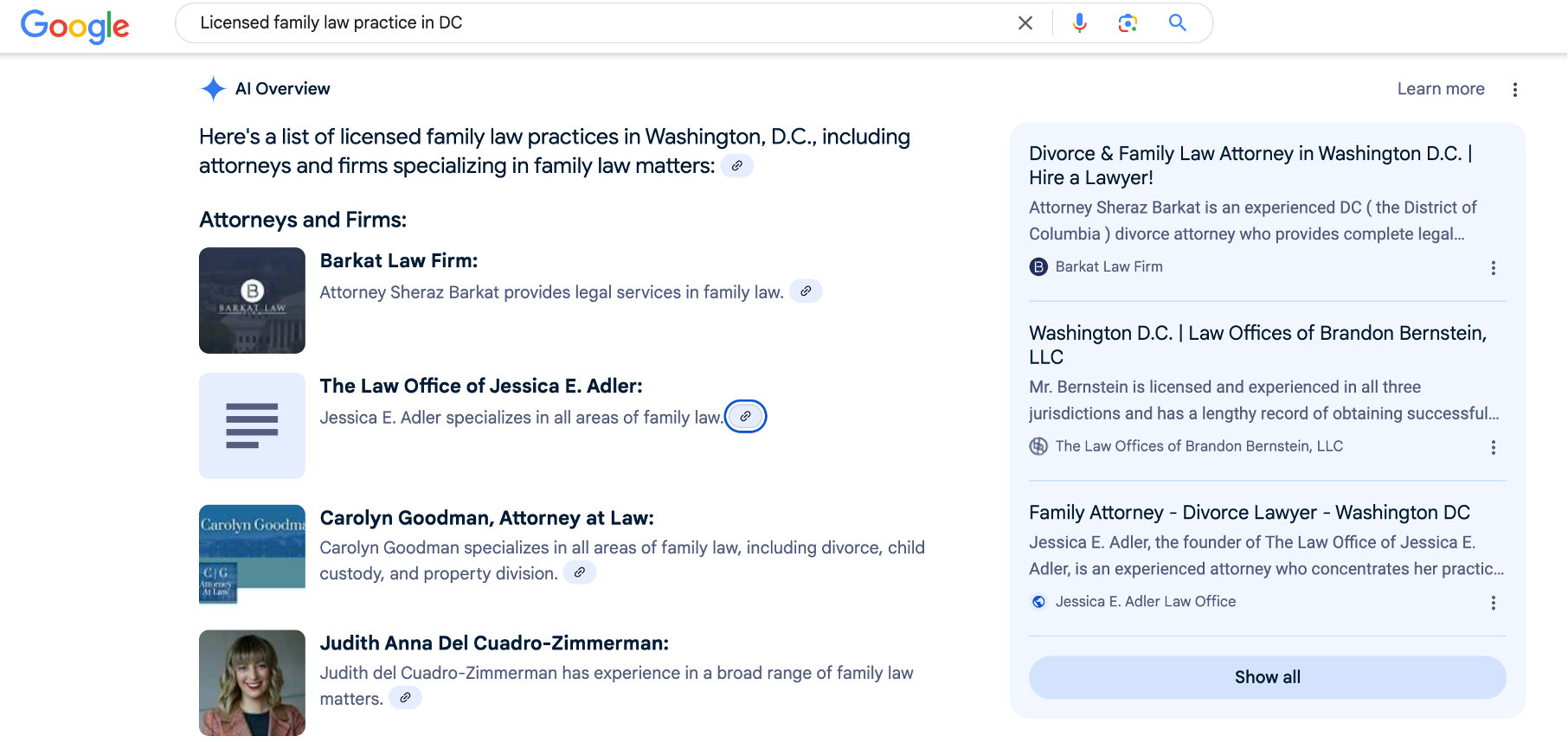Click the magnifying glass search button
Viewport: 1568px width, 742px height.
pos(1178,23)
